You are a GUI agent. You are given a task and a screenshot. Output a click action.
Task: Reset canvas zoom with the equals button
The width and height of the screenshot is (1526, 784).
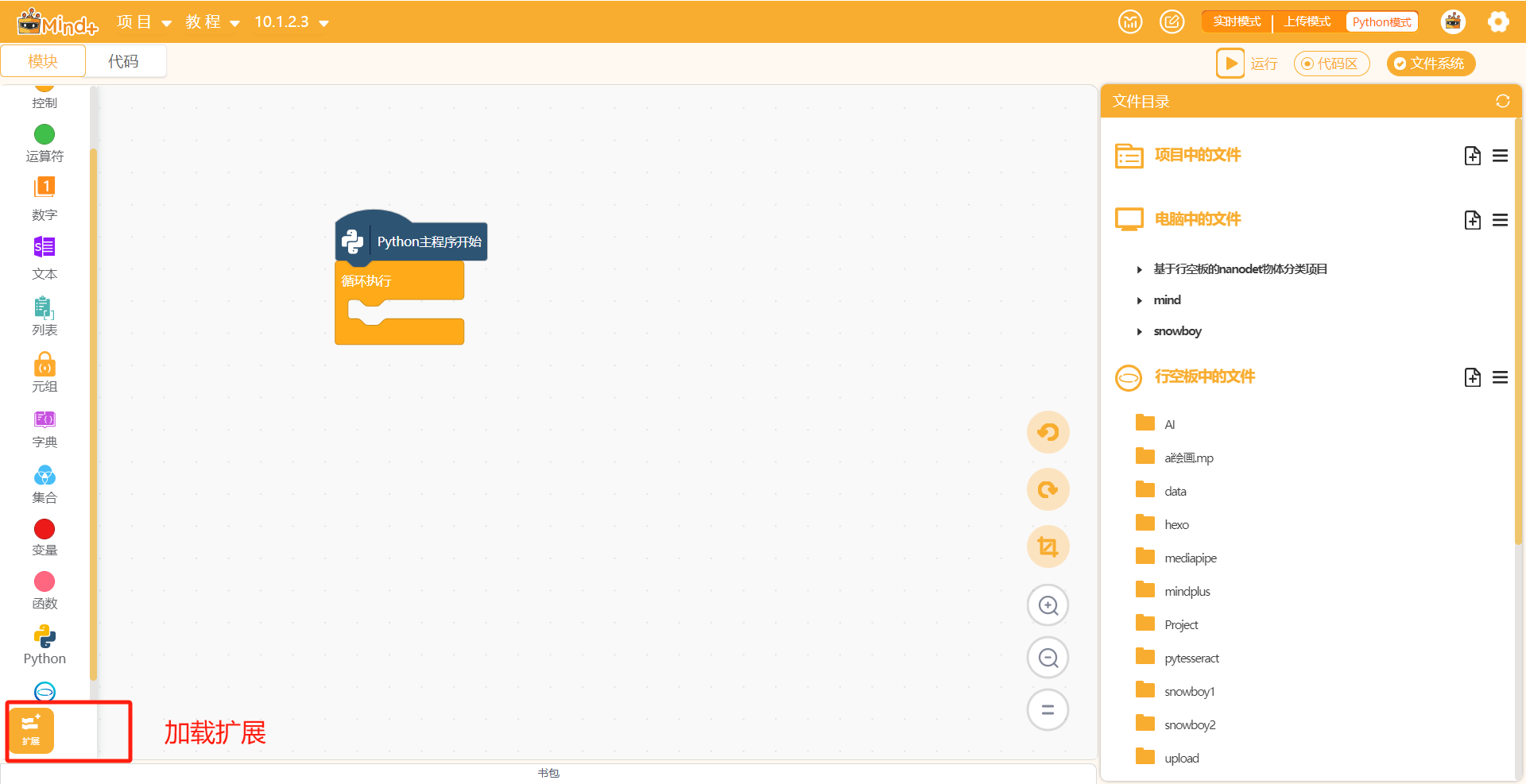(x=1048, y=709)
